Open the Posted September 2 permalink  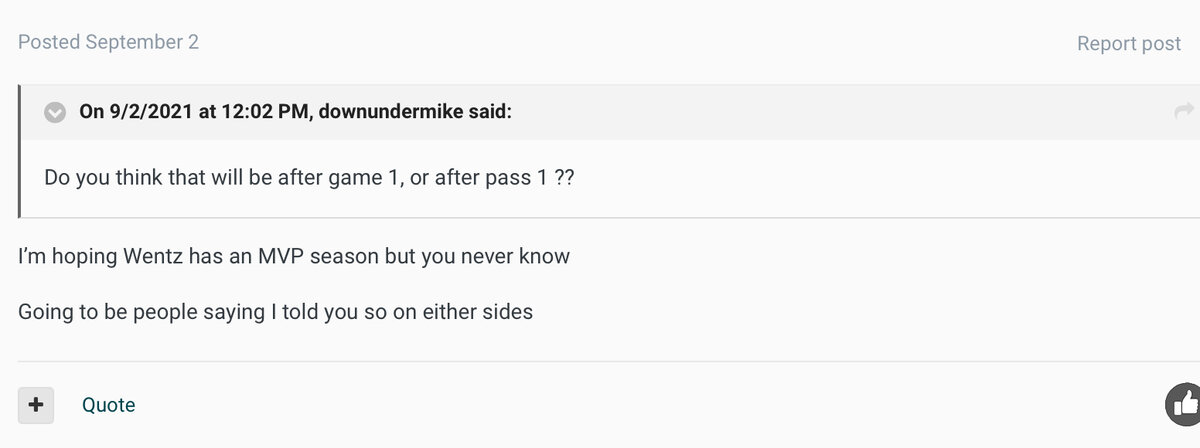coord(109,42)
